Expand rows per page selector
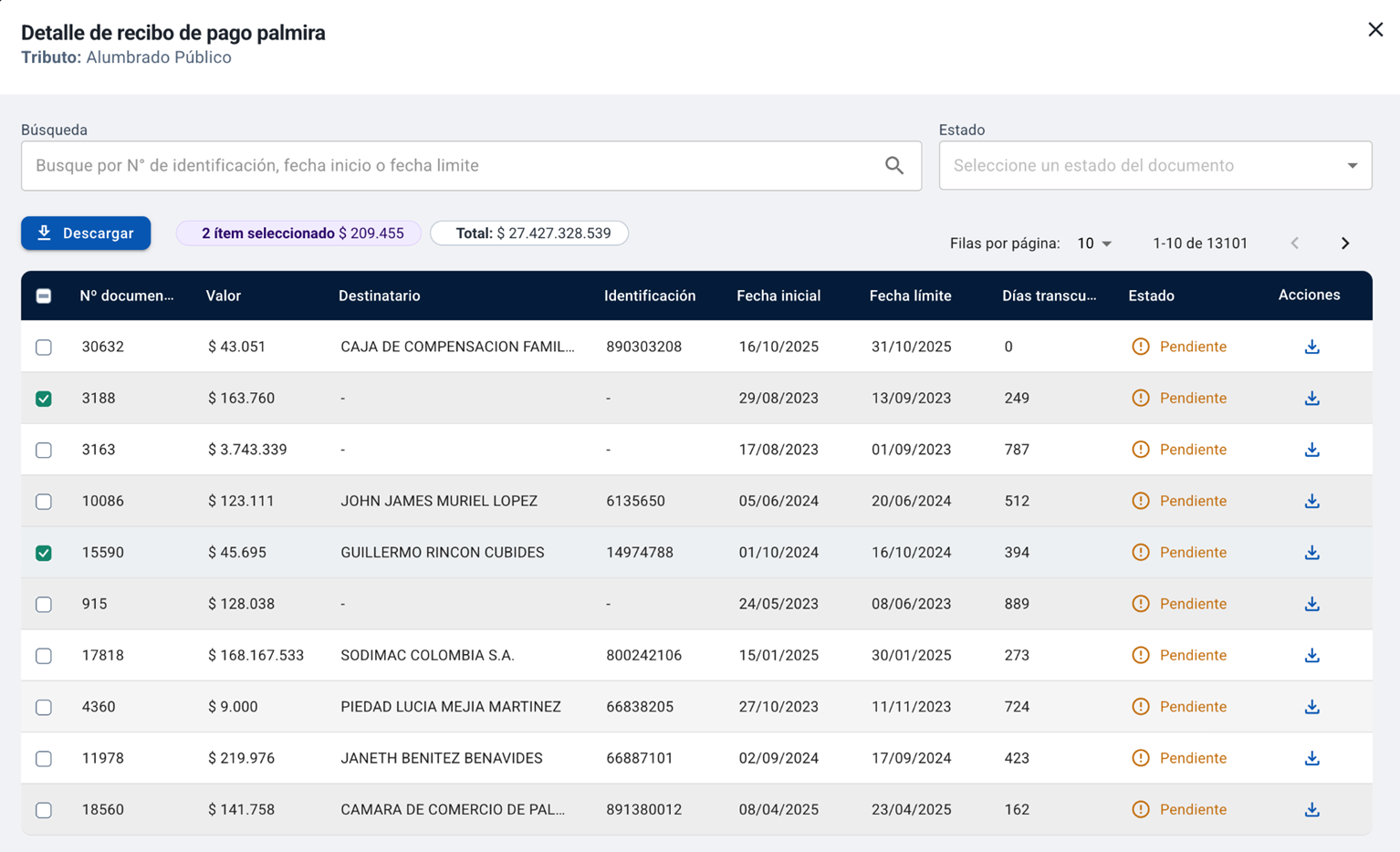 [1094, 244]
